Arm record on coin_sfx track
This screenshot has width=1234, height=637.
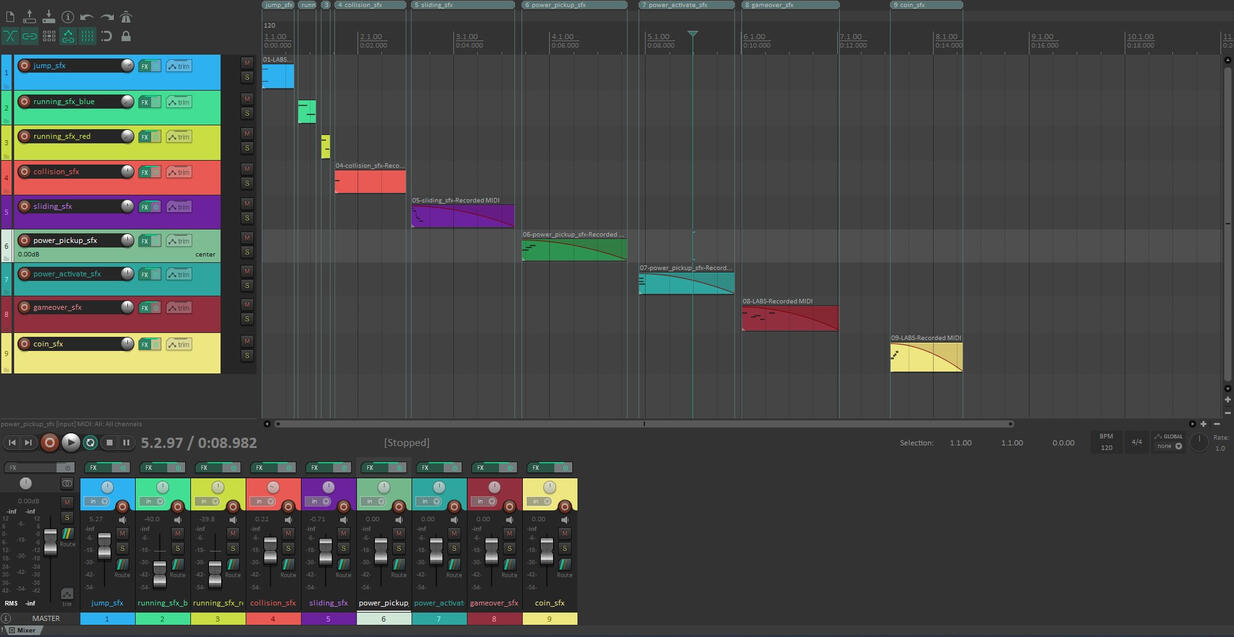click(25, 344)
